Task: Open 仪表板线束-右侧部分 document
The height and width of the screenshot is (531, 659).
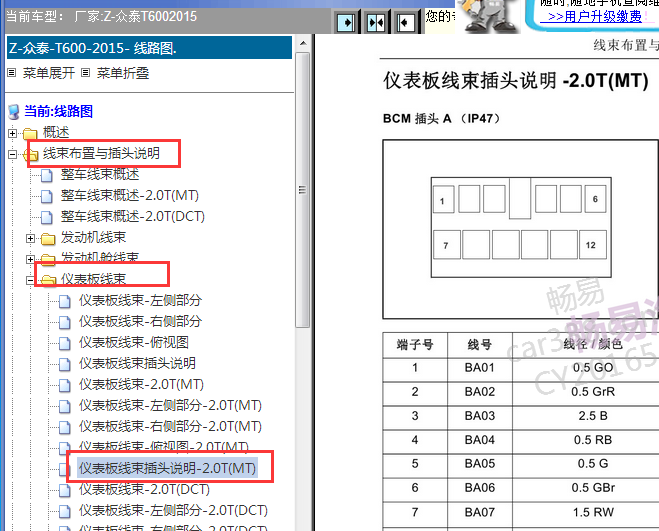Action: (x=140, y=321)
